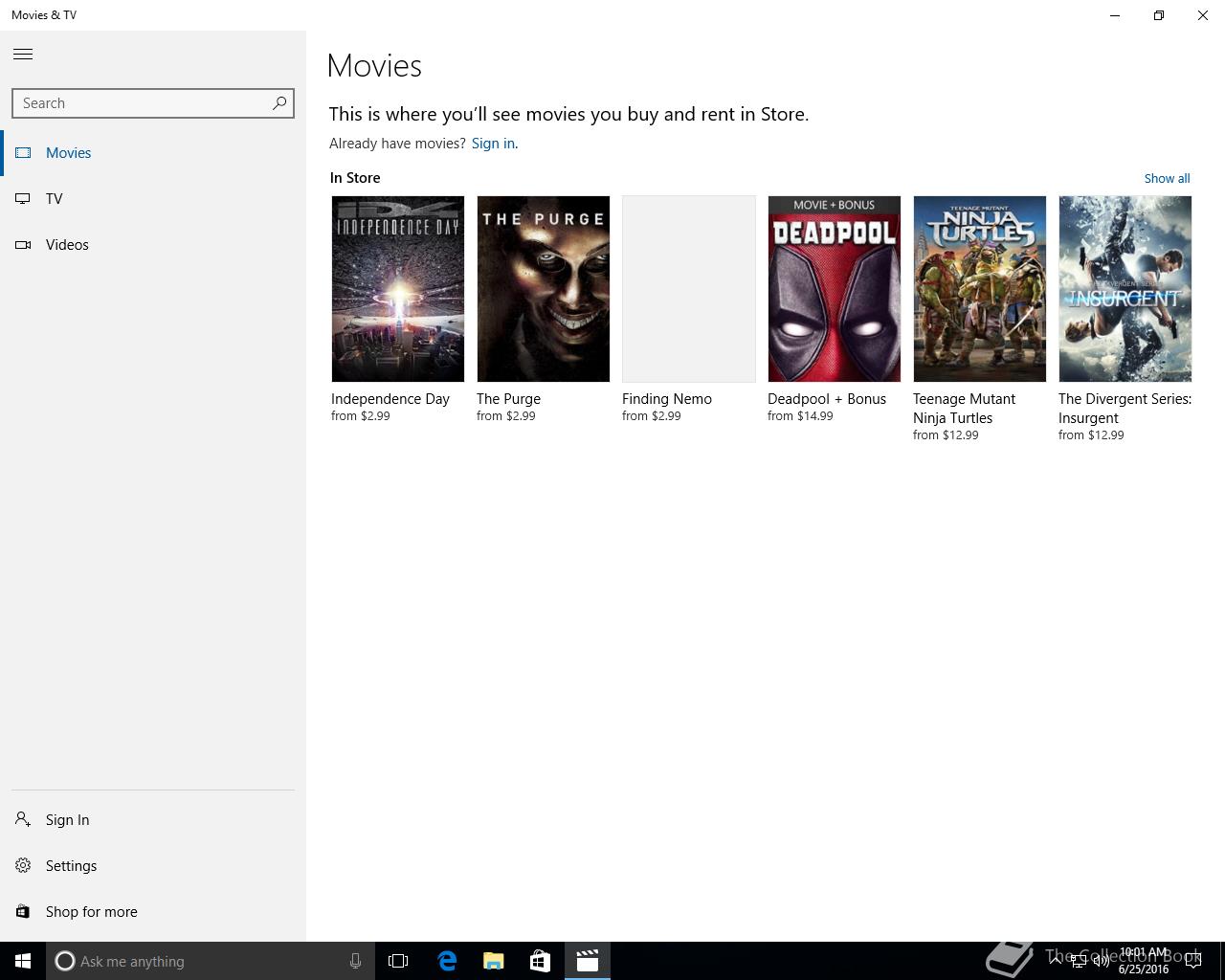Image resolution: width=1225 pixels, height=980 pixels.
Task: Click the Teenage Mutant Ninja Turtles title
Action: [x=964, y=409]
